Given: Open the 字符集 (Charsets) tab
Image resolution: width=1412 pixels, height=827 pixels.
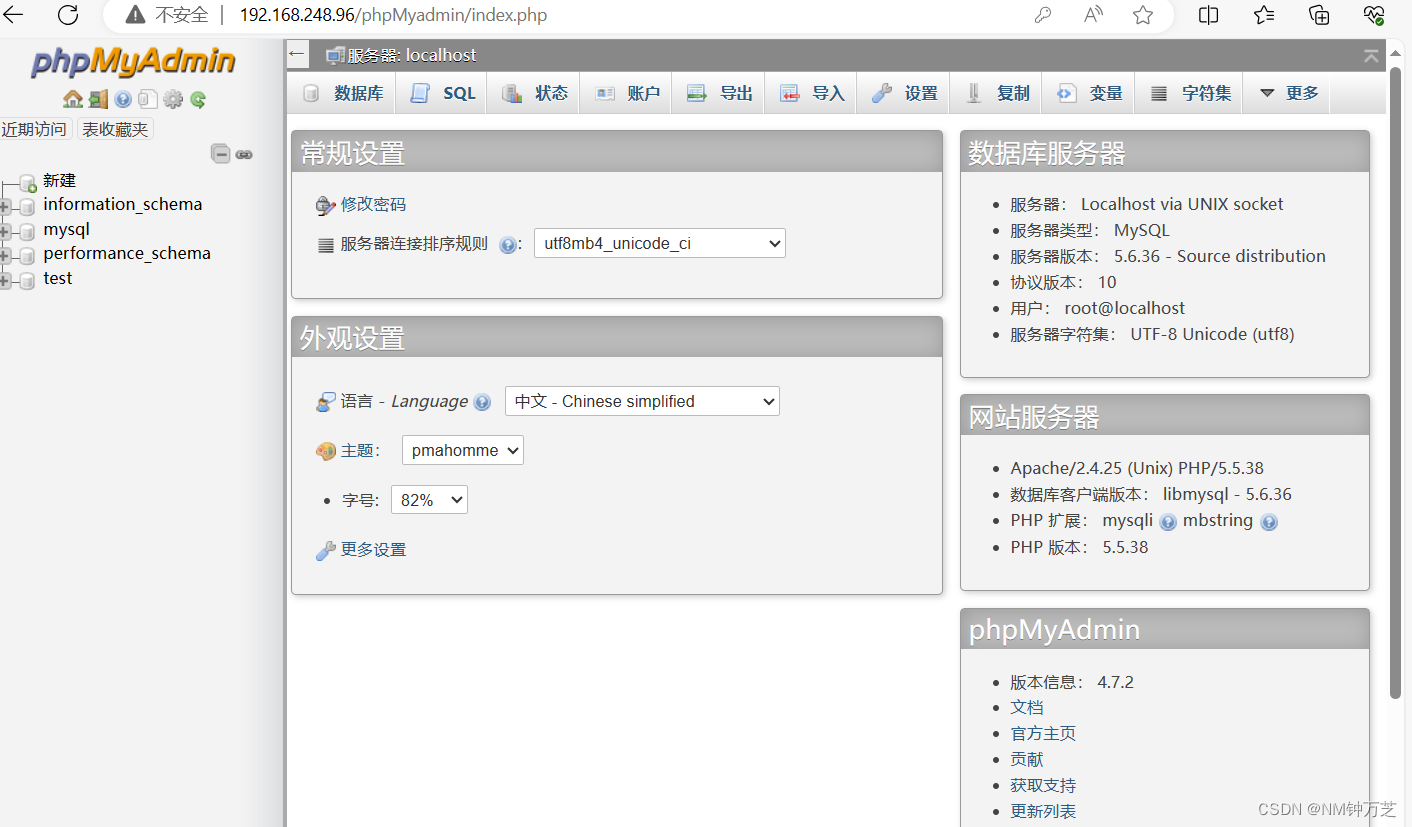Looking at the screenshot, I should 1189,93.
